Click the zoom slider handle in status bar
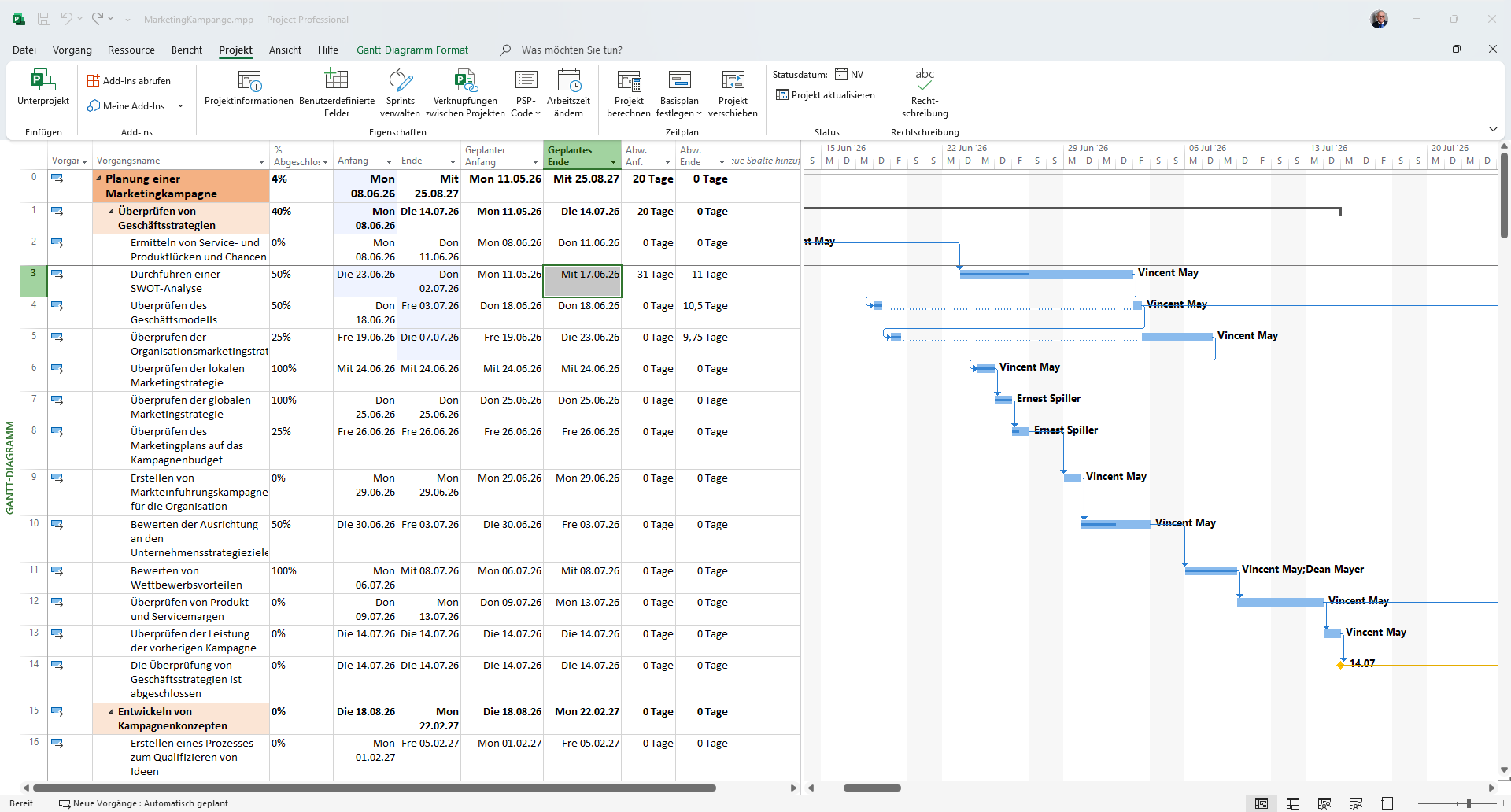1511x812 pixels. [1469, 803]
